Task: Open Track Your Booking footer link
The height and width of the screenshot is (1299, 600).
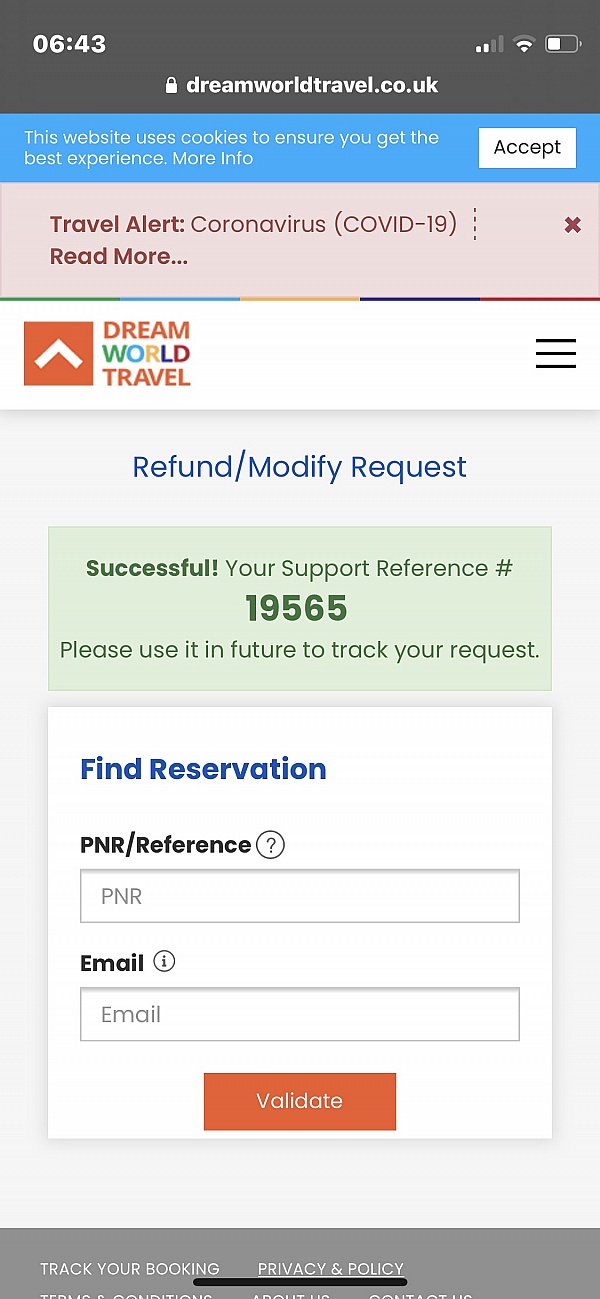Action: (x=130, y=1269)
